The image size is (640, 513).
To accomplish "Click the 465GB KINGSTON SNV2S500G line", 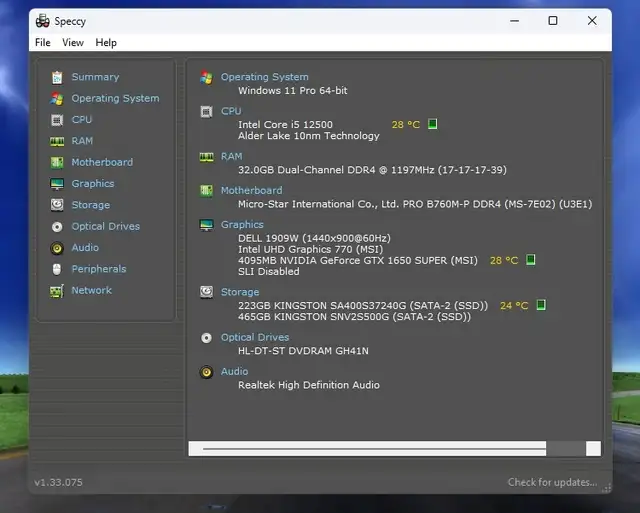I will [354, 317].
